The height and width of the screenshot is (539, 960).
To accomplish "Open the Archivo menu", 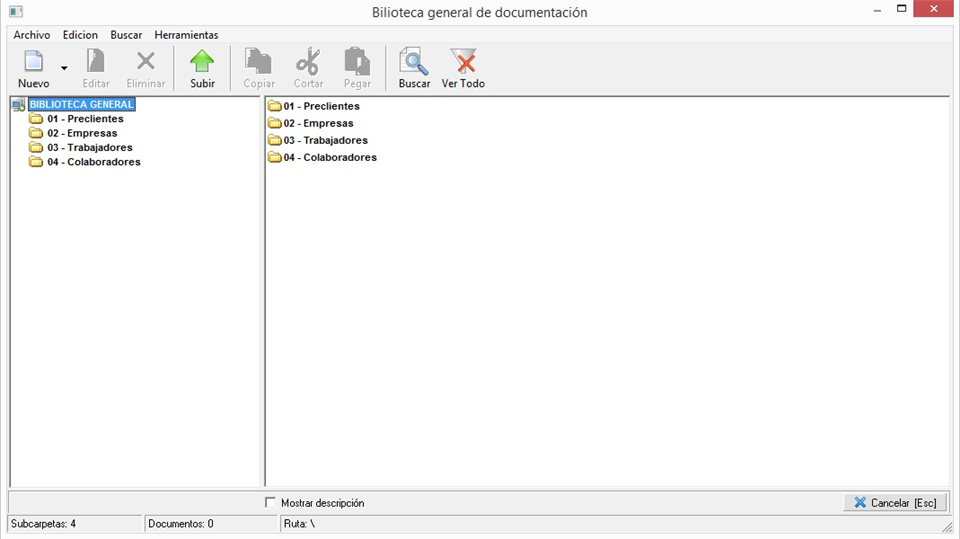I will [32, 35].
